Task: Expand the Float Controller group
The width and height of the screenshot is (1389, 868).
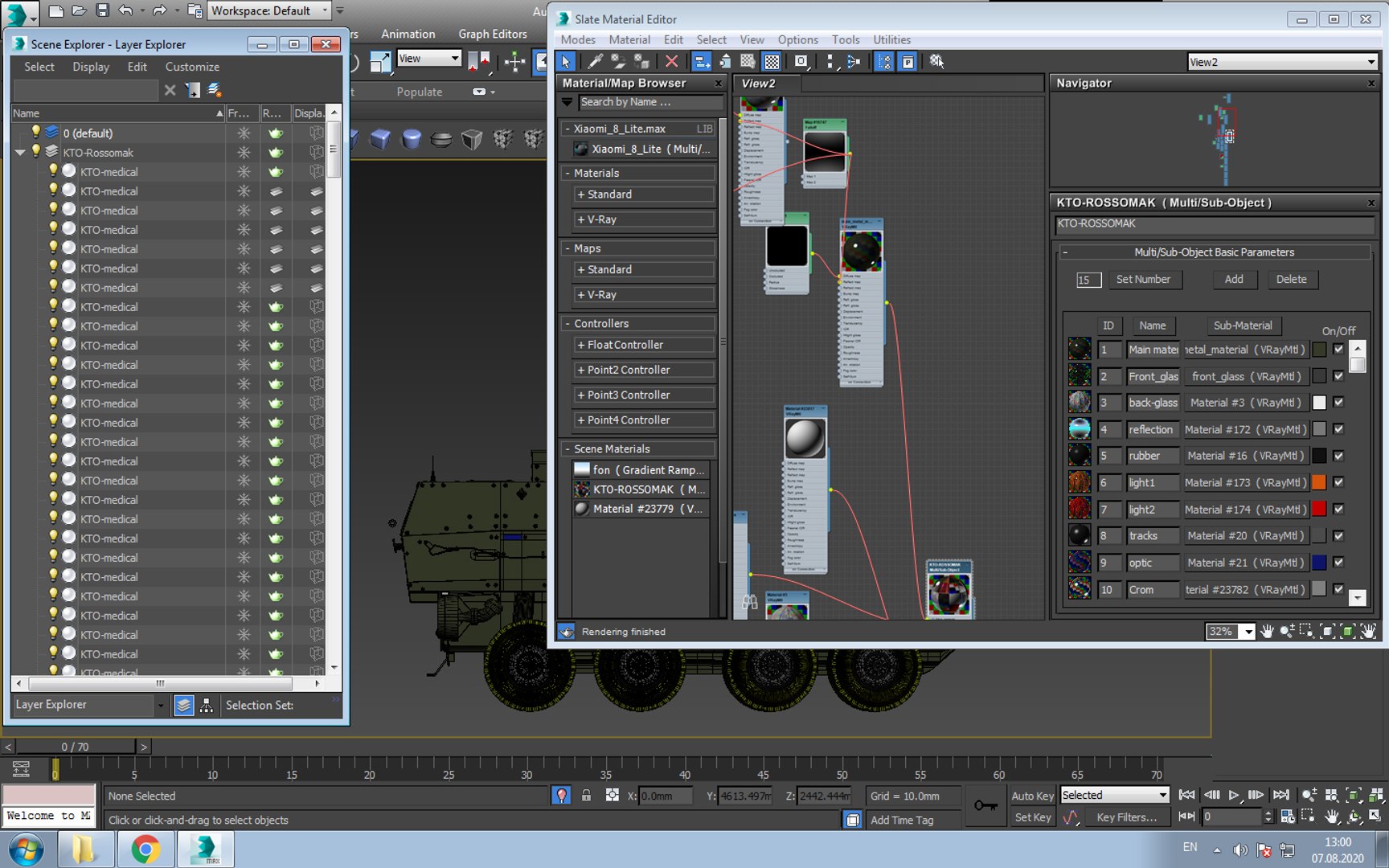Action: [x=645, y=345]
